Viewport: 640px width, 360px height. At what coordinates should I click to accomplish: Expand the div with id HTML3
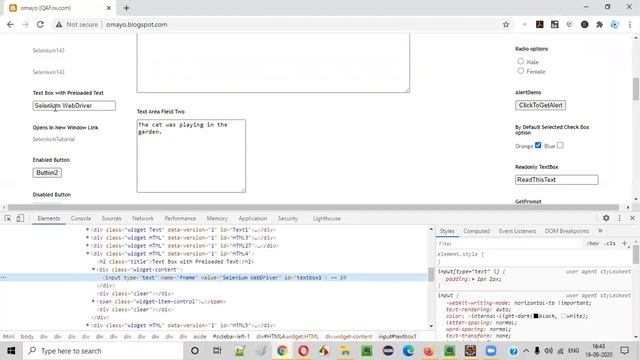click(87, 238)
